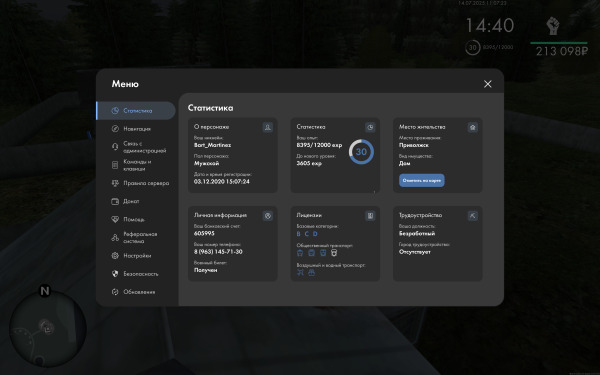Open the Обновления menu item
The height and width of the screenshot is (375, 600).
[135, 292]
